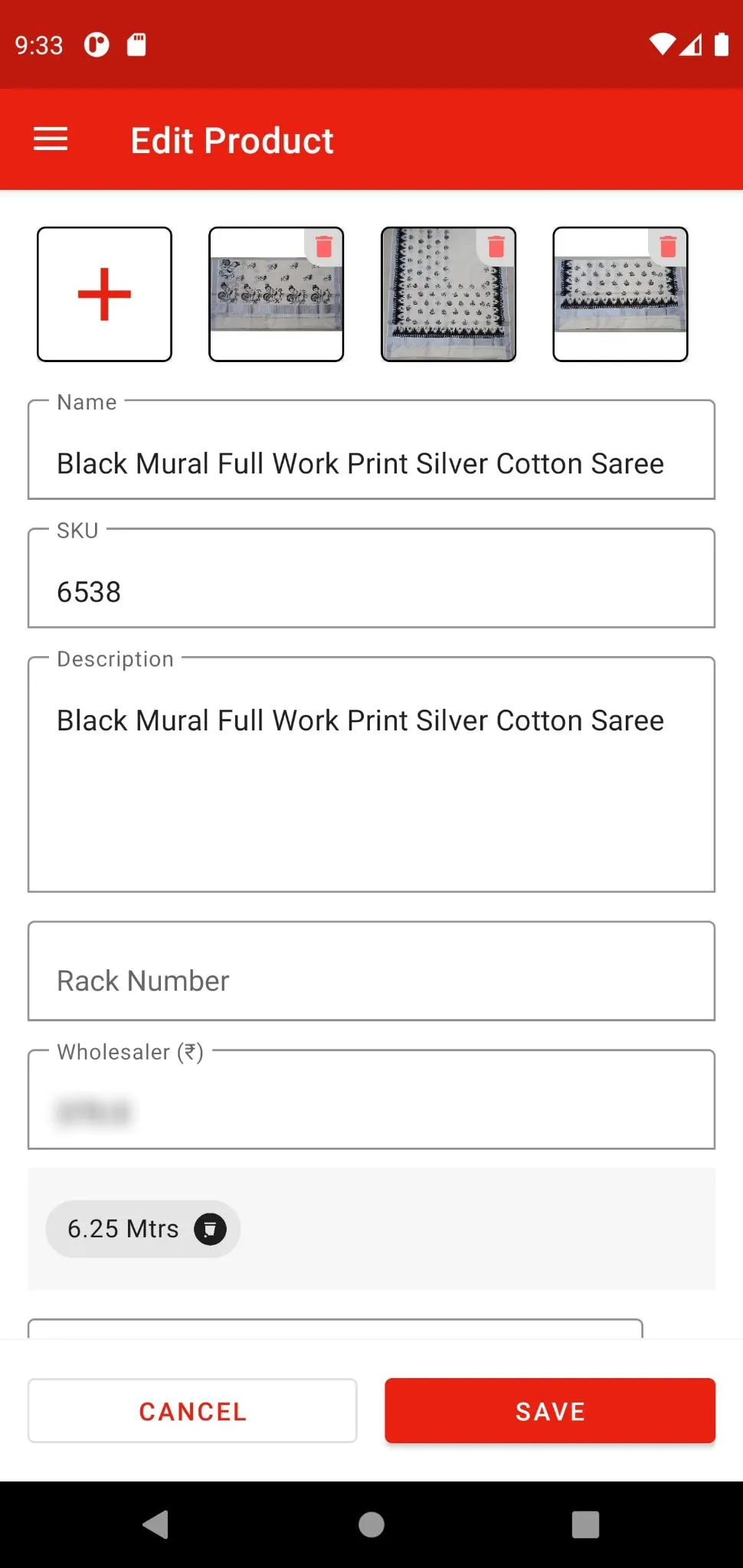Delete the third saree photo
The height and width of the screenshot is (1568, 743).
[668, 246]
